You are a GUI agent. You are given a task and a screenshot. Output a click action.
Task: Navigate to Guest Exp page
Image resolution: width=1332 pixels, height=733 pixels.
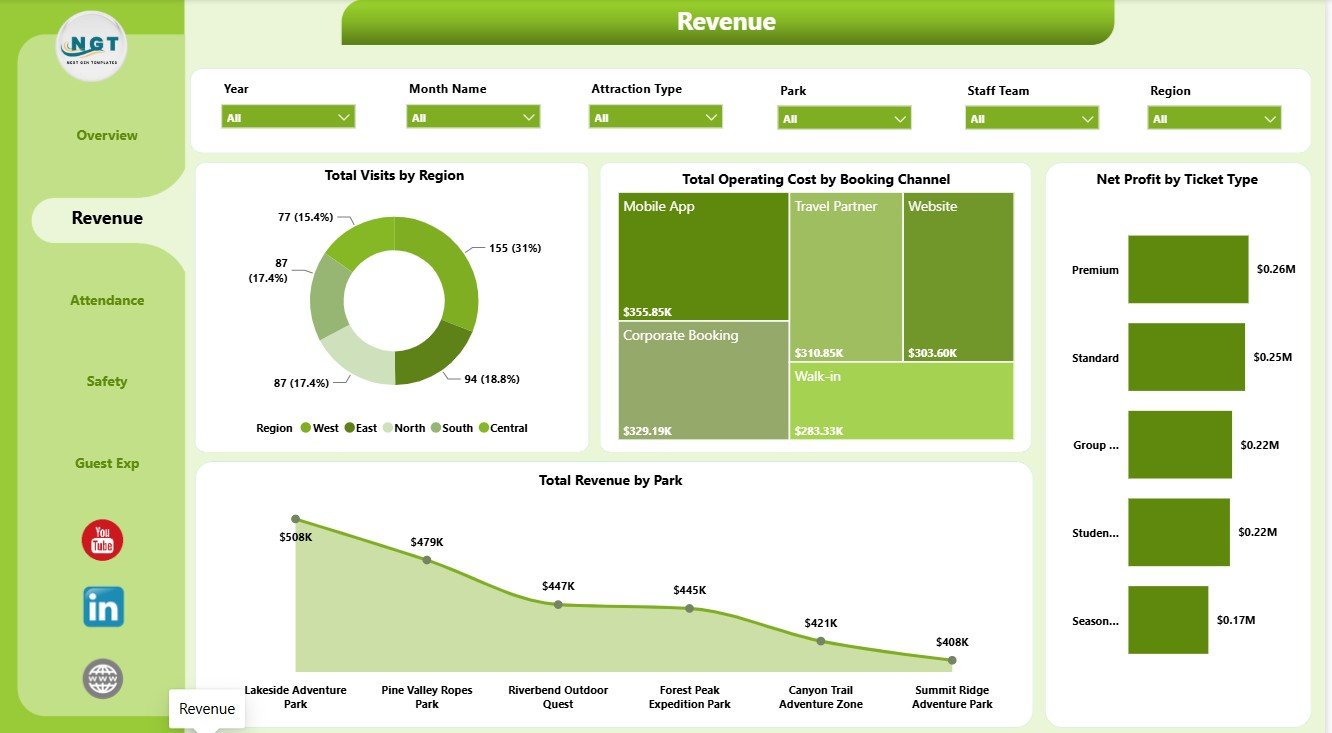click(107, 463)
